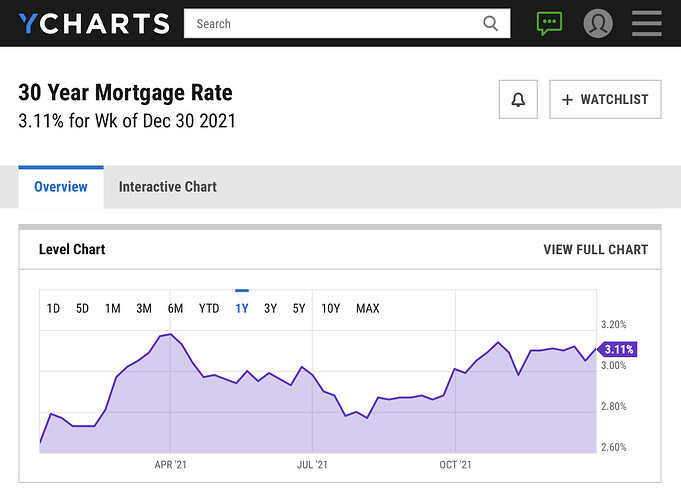
Task: Open the user profile avatar
Action: (598, 23)
